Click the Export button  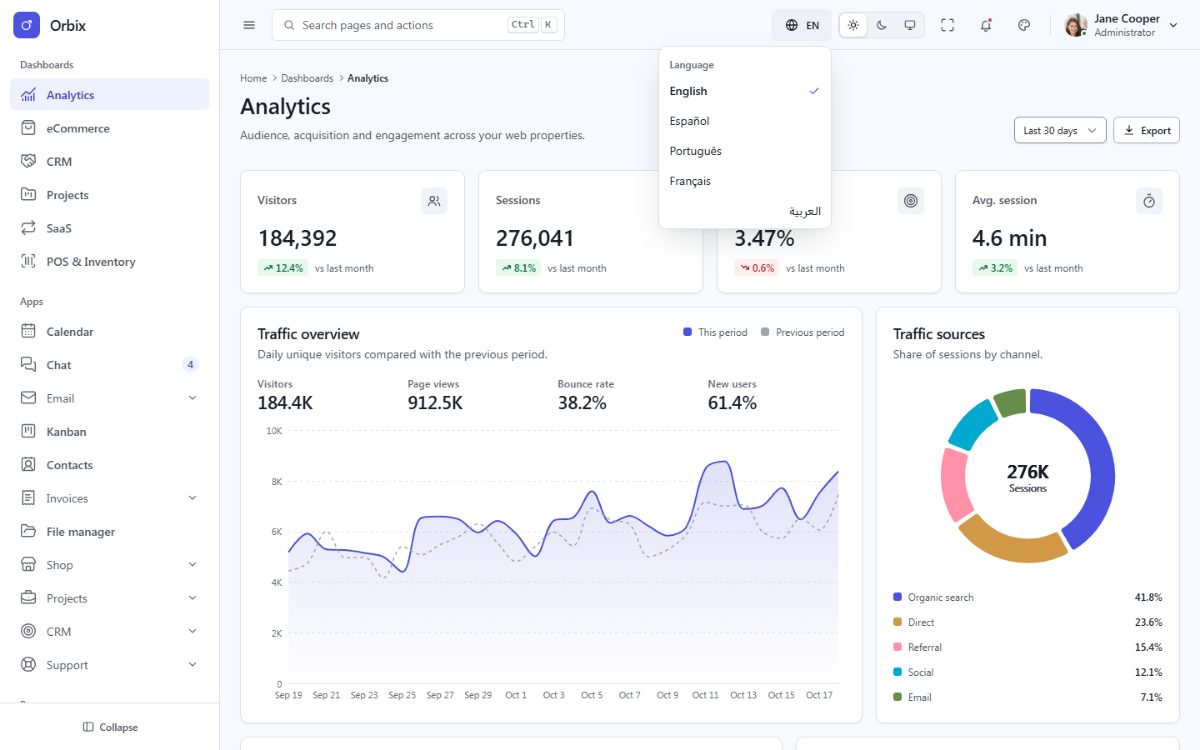(1146, 130)
